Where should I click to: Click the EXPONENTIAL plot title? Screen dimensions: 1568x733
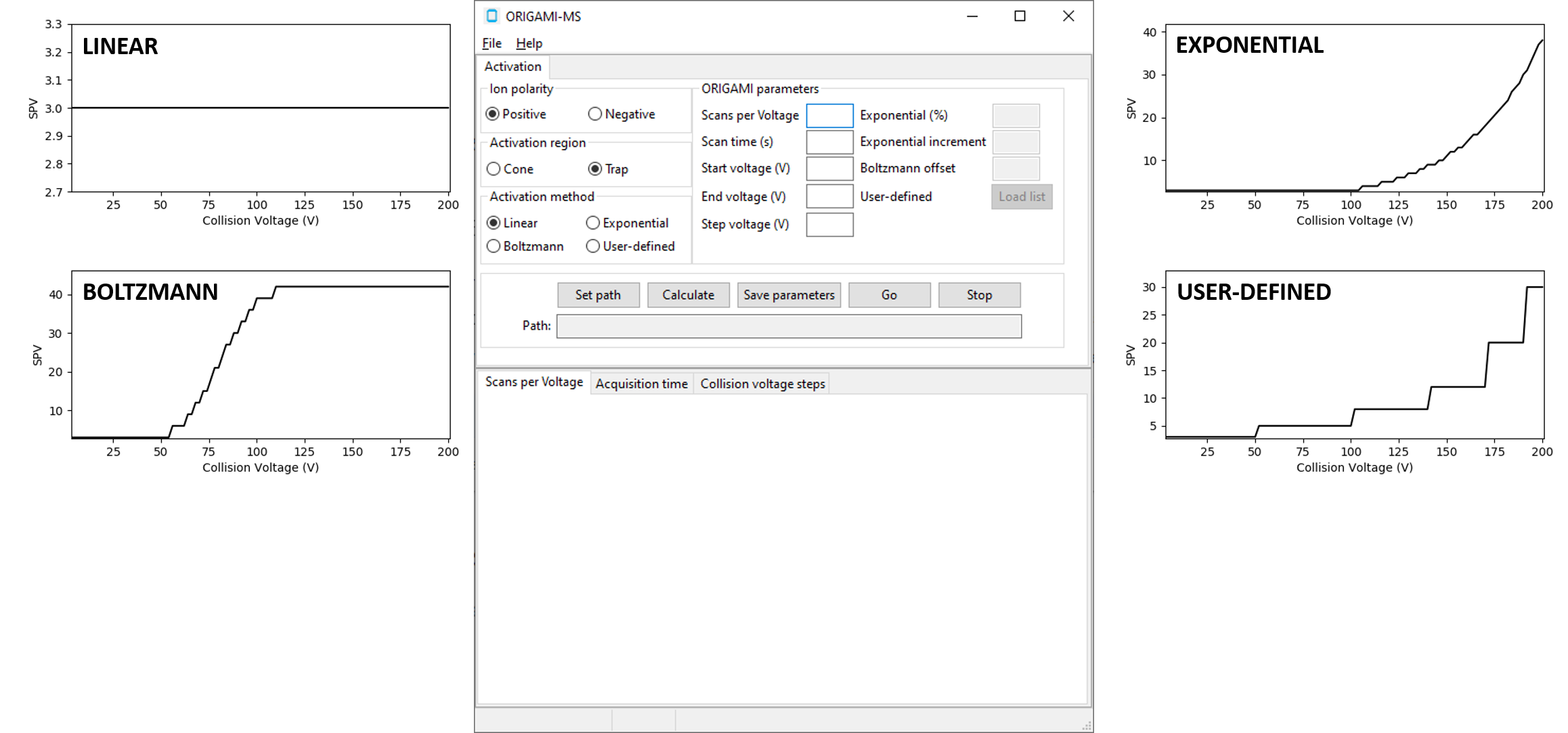pos(1249,45)
